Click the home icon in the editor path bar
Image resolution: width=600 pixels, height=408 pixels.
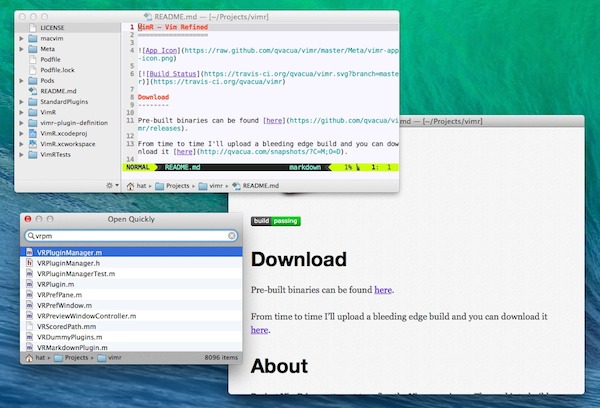click(x=130, y=186)
